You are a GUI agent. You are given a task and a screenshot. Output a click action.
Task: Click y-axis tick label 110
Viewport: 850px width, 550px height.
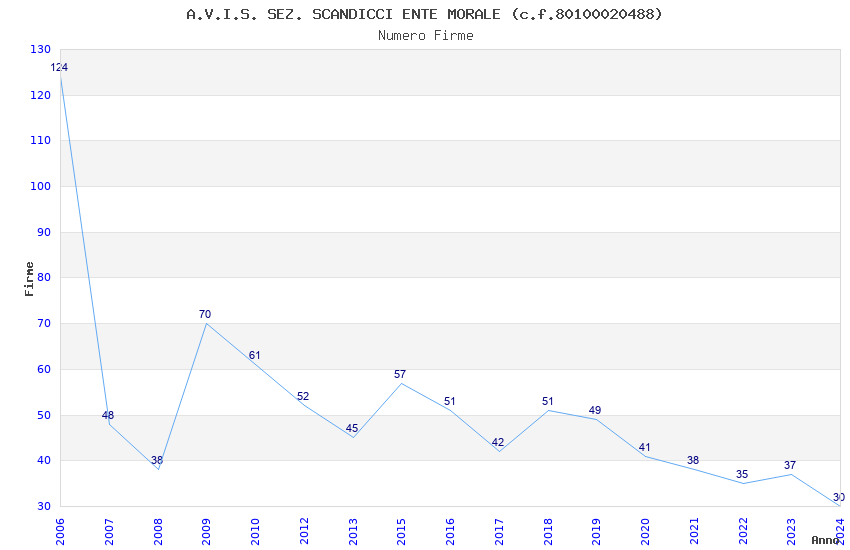click(41, 140)
